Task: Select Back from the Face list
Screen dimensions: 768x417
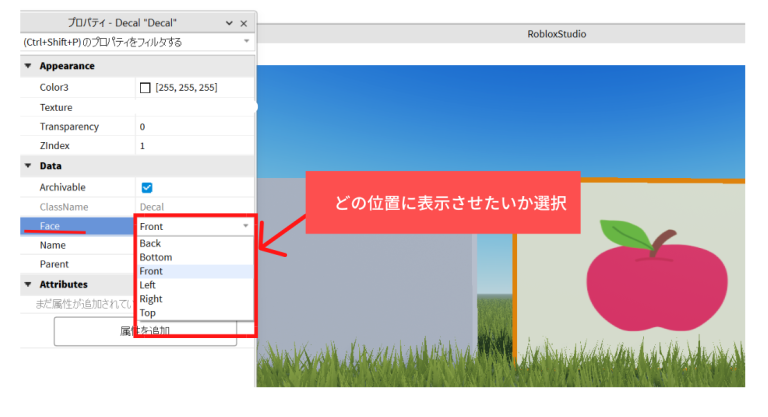Action: (150, 243)
